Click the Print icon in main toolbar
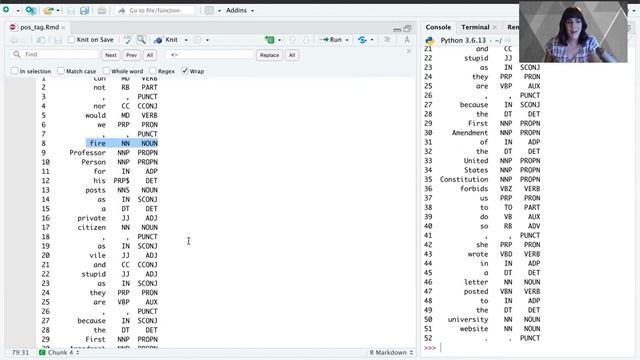The height and width of the screenshot is (360, 640). [x=102, y=10]
